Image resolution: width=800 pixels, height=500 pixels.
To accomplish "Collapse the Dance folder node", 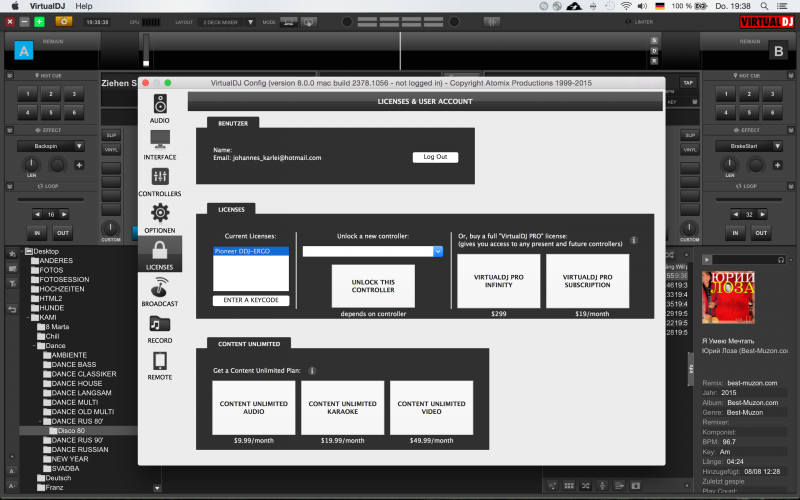I will tap(35, 346).
